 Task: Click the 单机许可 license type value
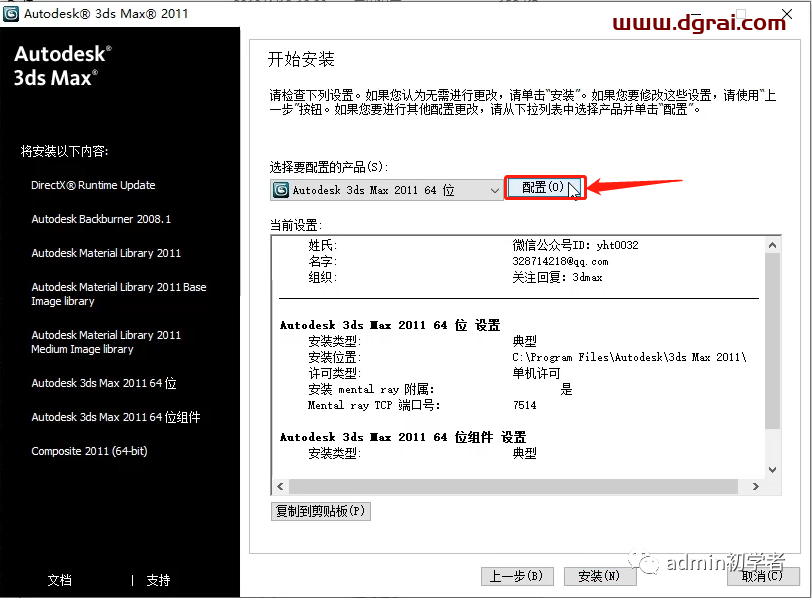[536, 373]
